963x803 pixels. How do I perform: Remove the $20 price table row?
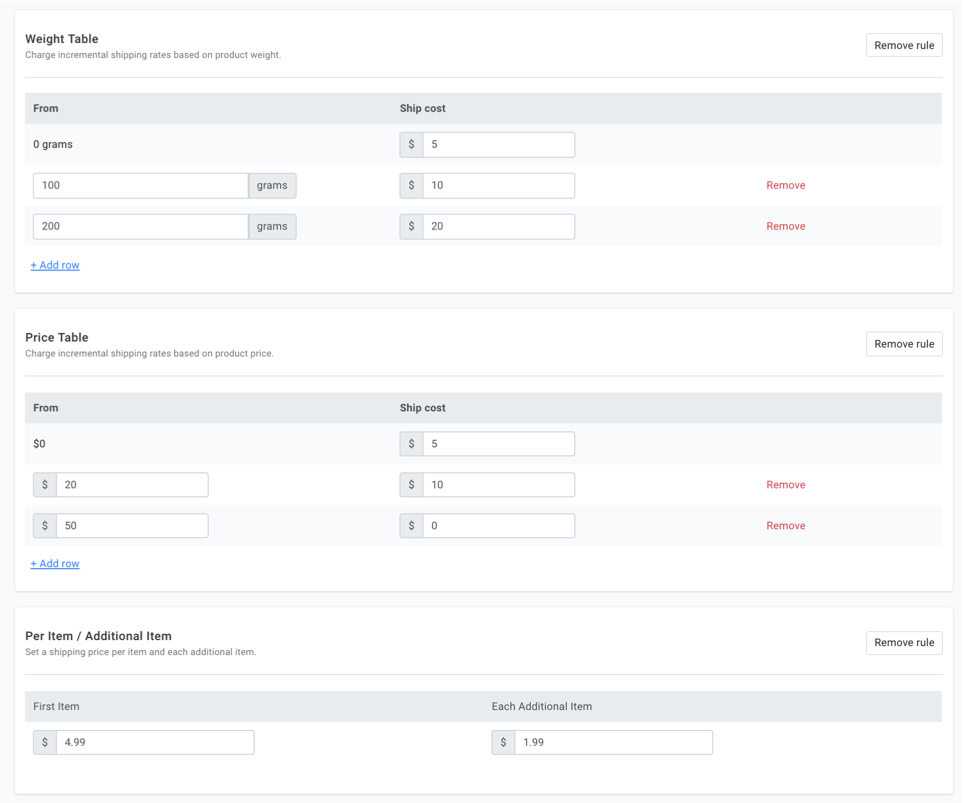pyautogui.click(x=786, y=485)
